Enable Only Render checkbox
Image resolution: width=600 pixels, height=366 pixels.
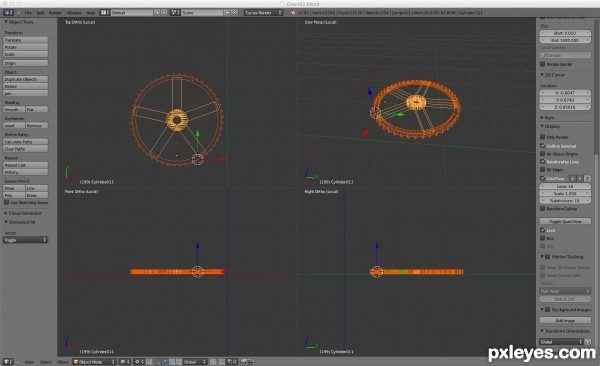pos(543,137)
